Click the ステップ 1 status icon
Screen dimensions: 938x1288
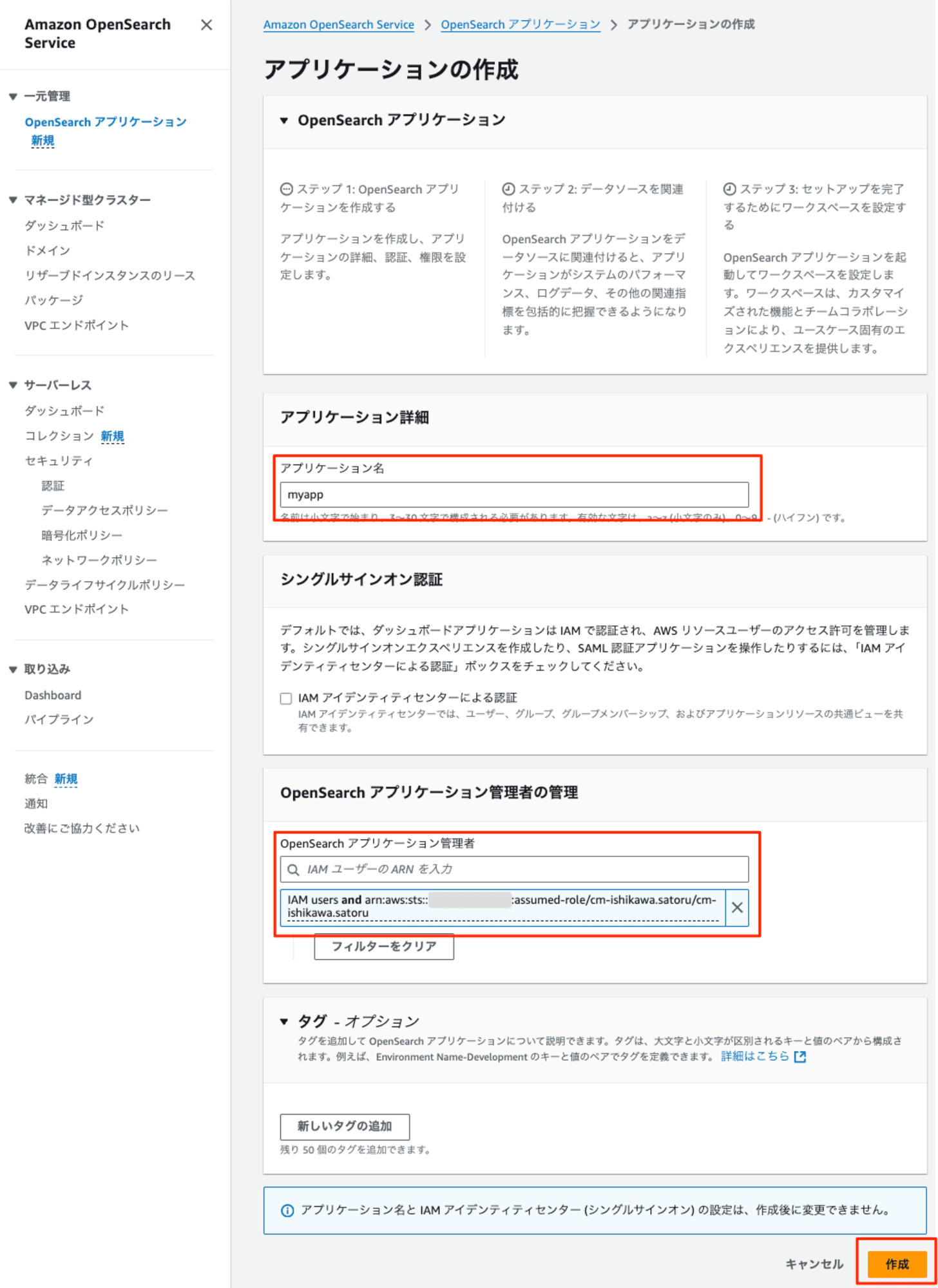[286, 189]
